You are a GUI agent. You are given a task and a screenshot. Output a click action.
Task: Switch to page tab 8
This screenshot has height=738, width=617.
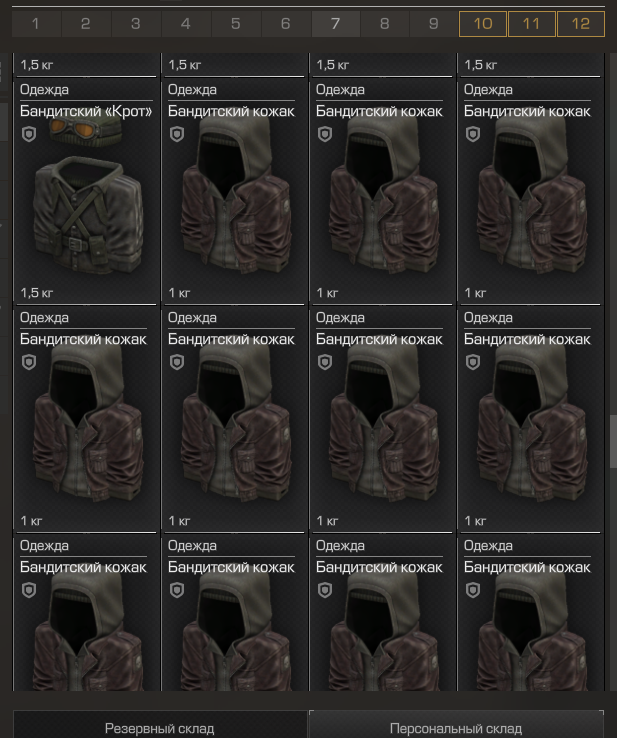[385, 24]
